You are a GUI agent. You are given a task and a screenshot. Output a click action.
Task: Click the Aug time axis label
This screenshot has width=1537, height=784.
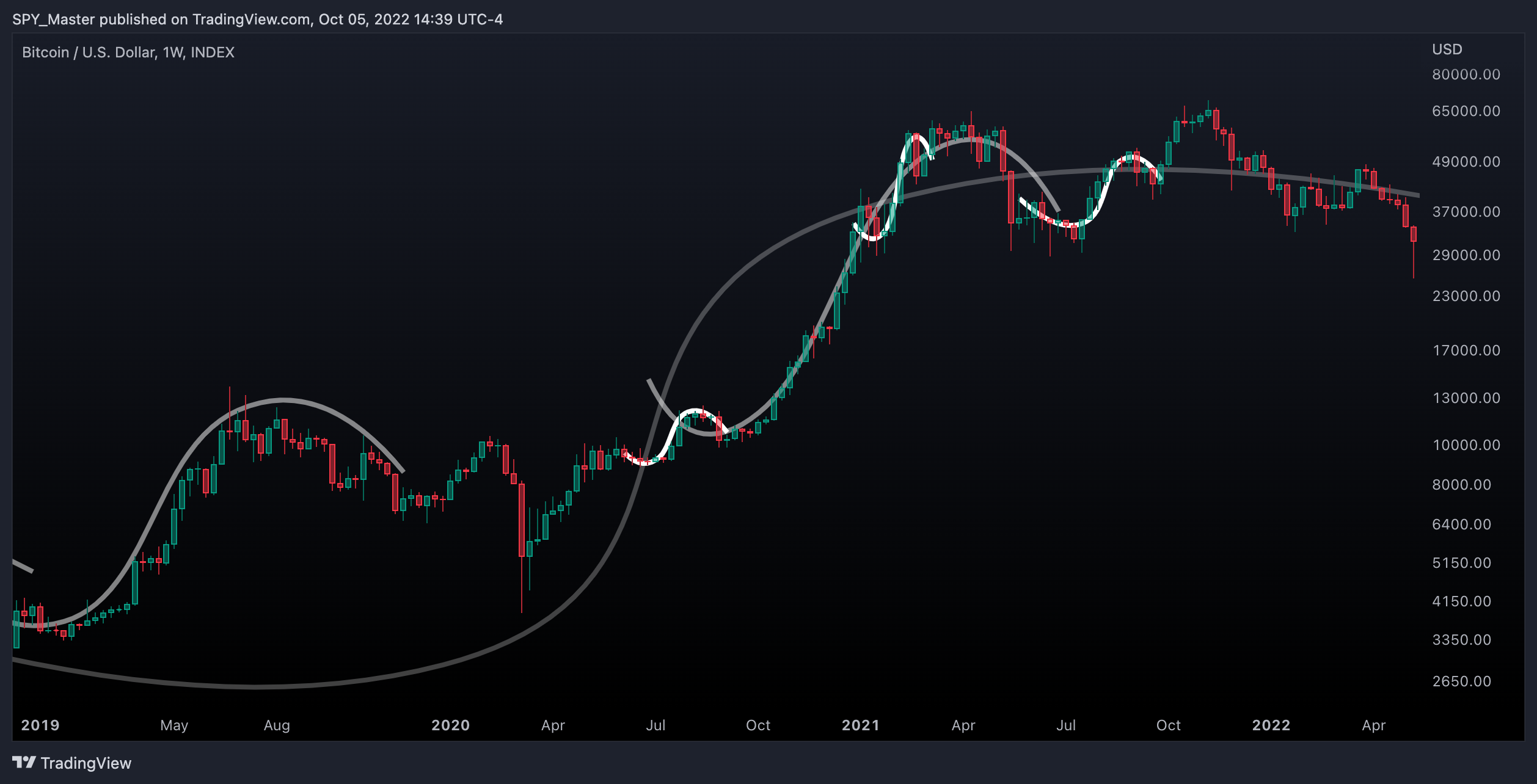tap(277, 726)
